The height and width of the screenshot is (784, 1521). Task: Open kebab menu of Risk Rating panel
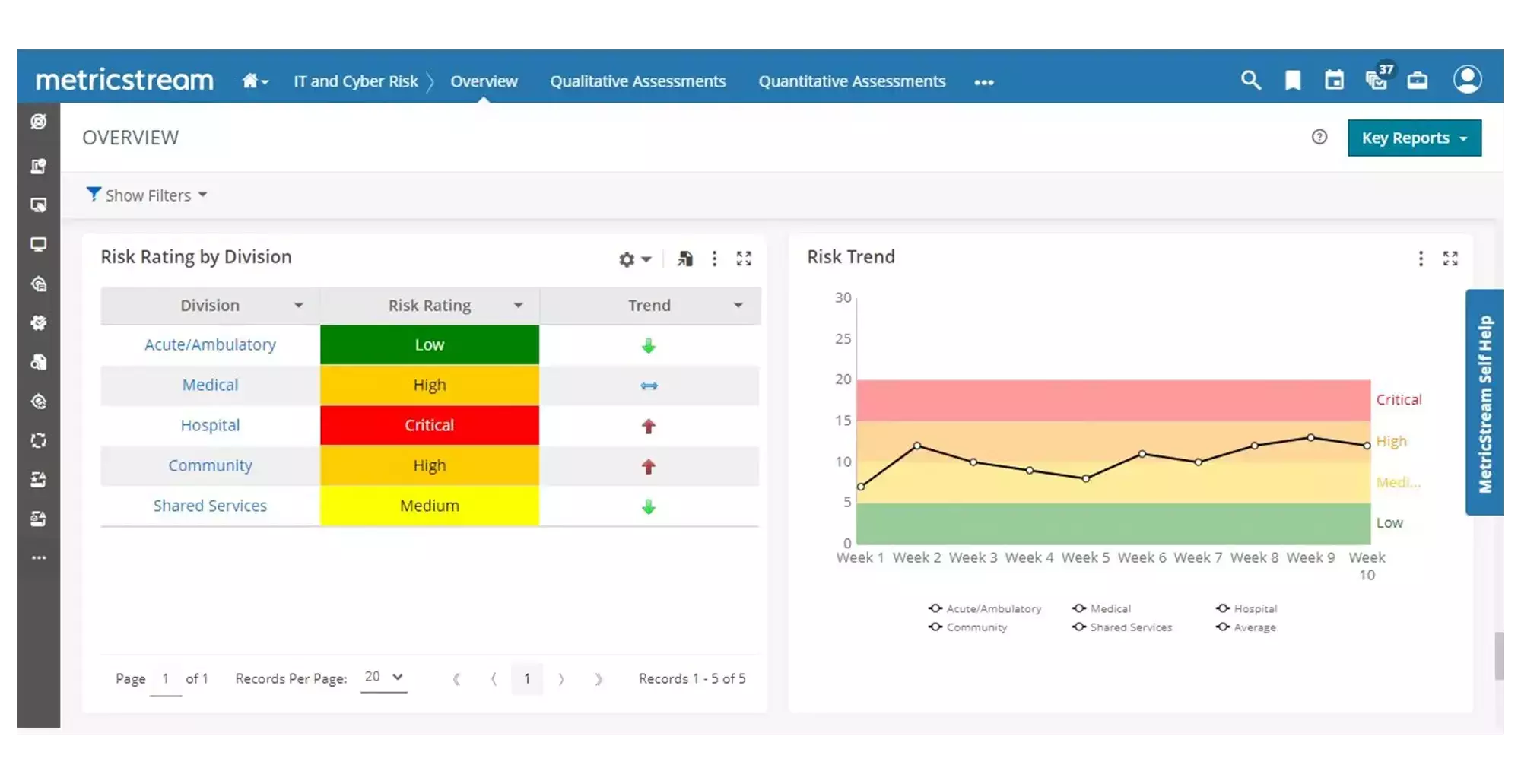(x=714, y=259)
